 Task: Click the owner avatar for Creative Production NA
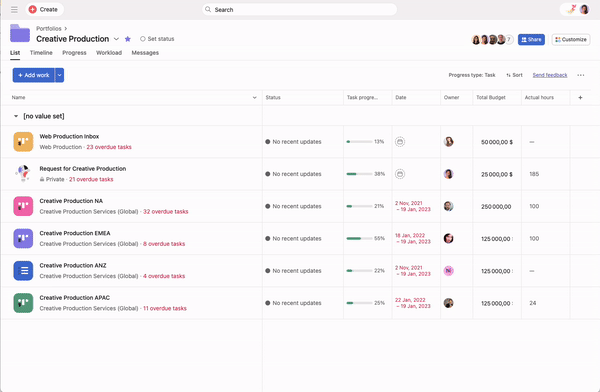pyautogui.click(x=448, y=206)
